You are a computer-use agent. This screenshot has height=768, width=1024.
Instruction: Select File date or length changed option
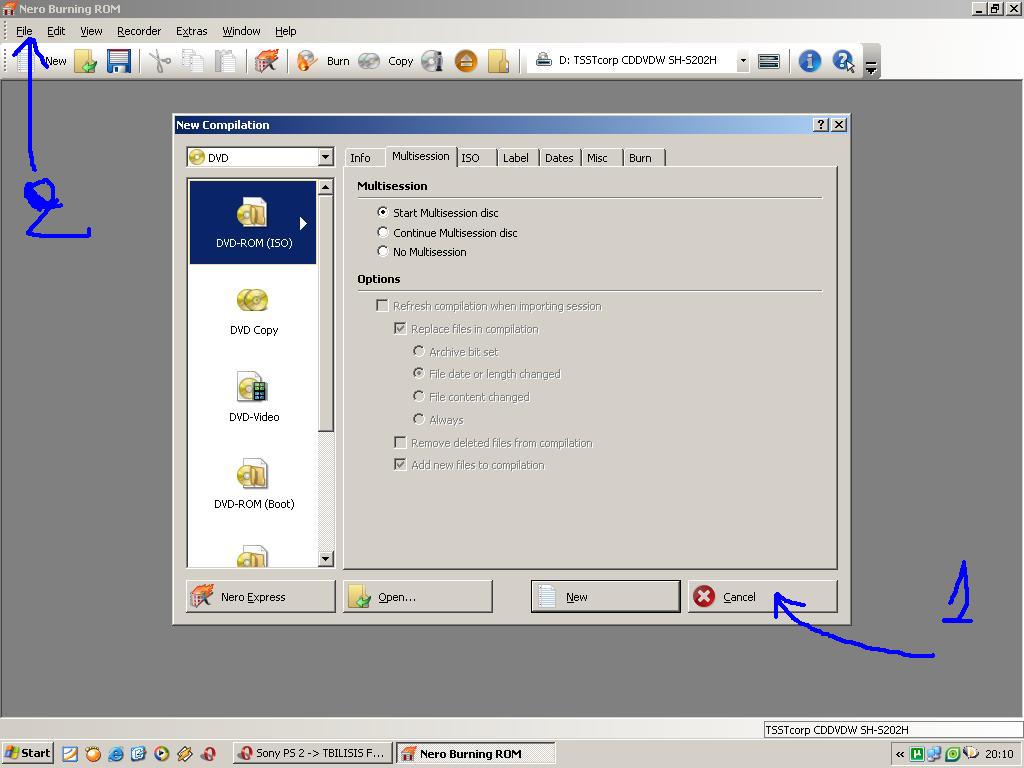click(x=419, y=374)
